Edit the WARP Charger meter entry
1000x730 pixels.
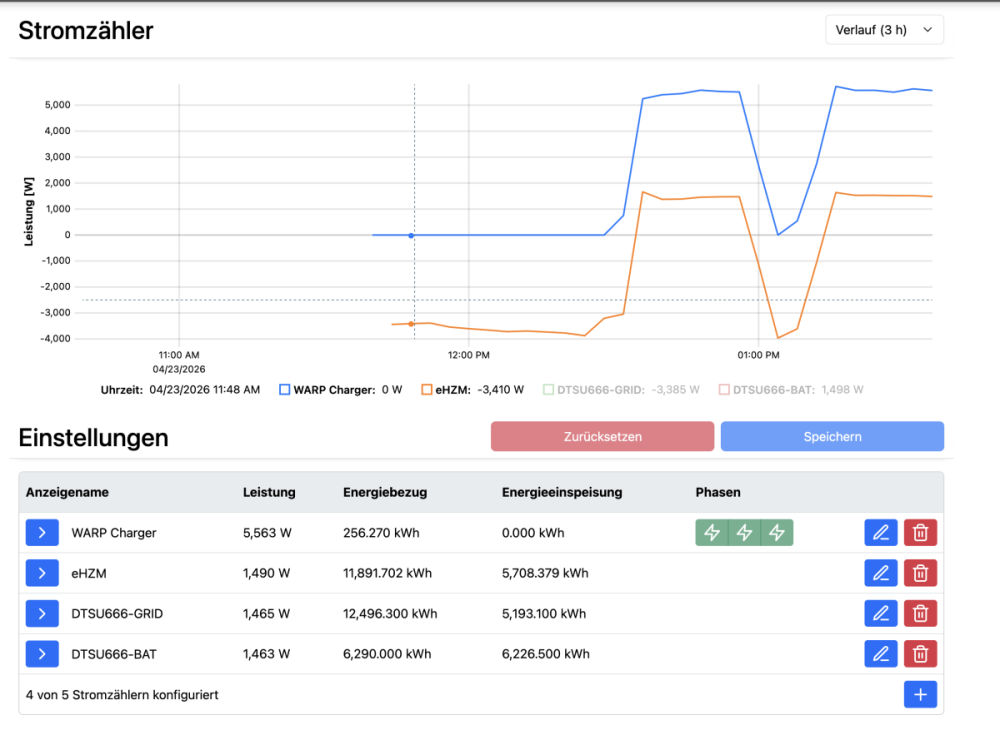[880, 533]
